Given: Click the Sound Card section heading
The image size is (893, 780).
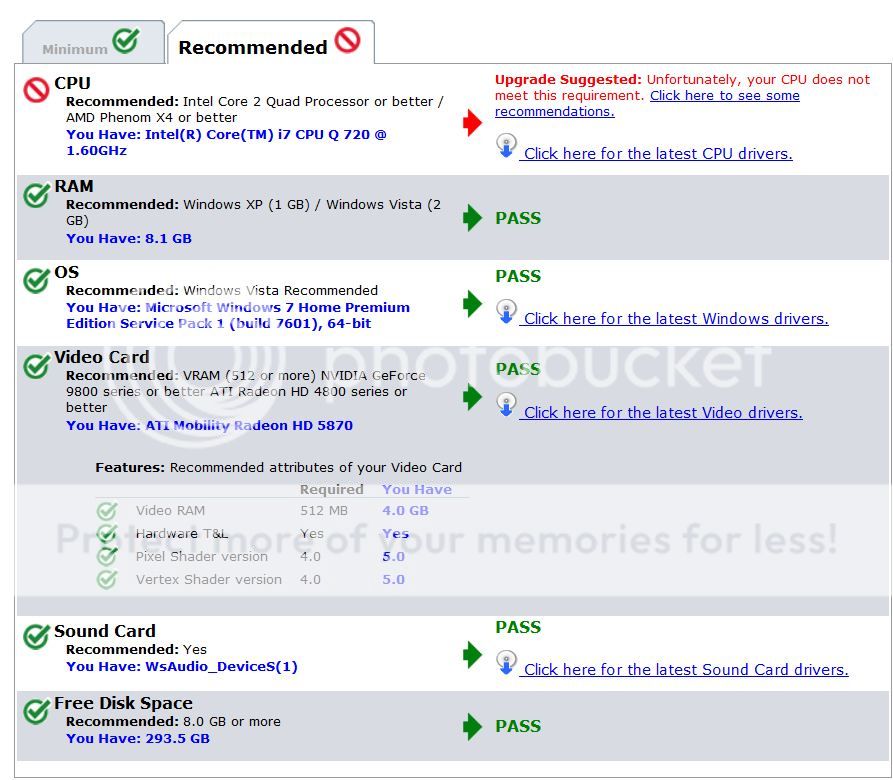Looking at the screenshot, I should [x=105, y=631].
